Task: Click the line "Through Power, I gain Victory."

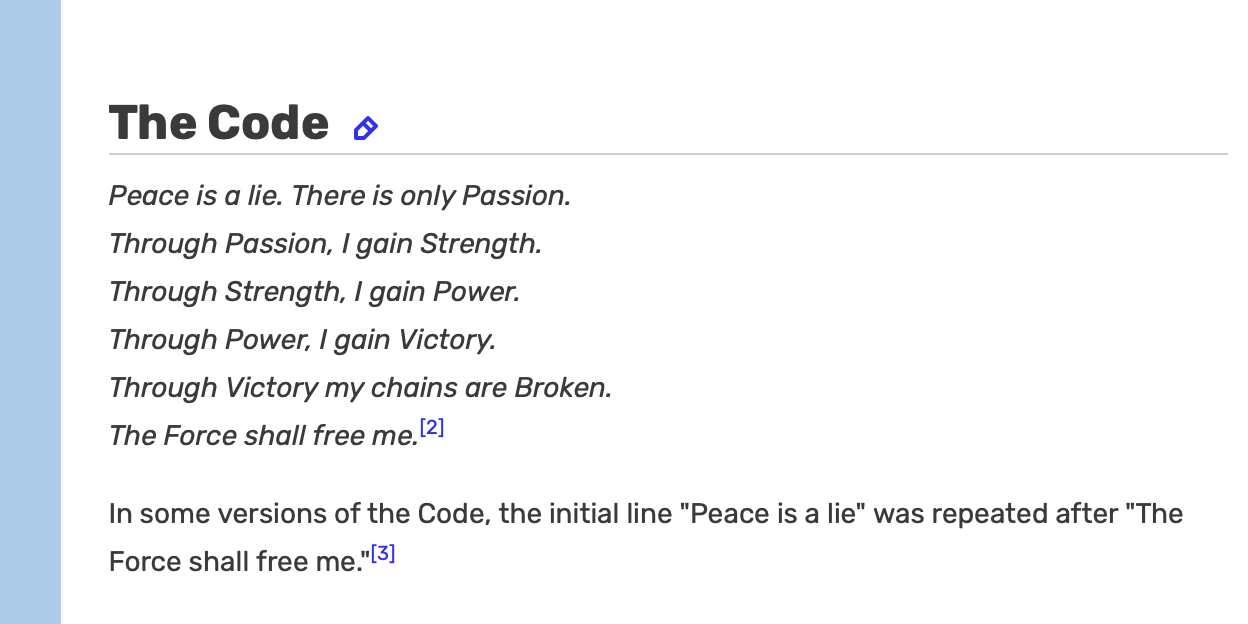Action: pos(303,340)
